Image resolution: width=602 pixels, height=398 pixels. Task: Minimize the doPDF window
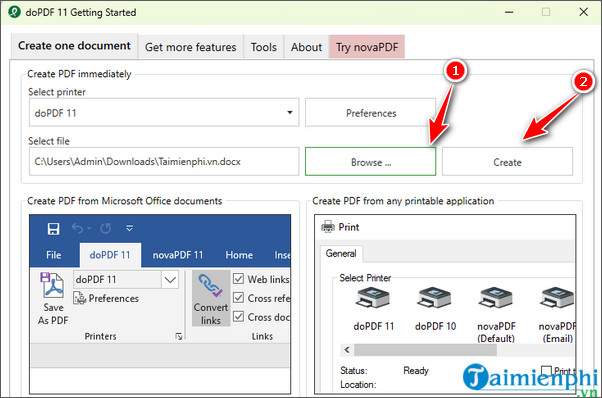pos(509,12)
